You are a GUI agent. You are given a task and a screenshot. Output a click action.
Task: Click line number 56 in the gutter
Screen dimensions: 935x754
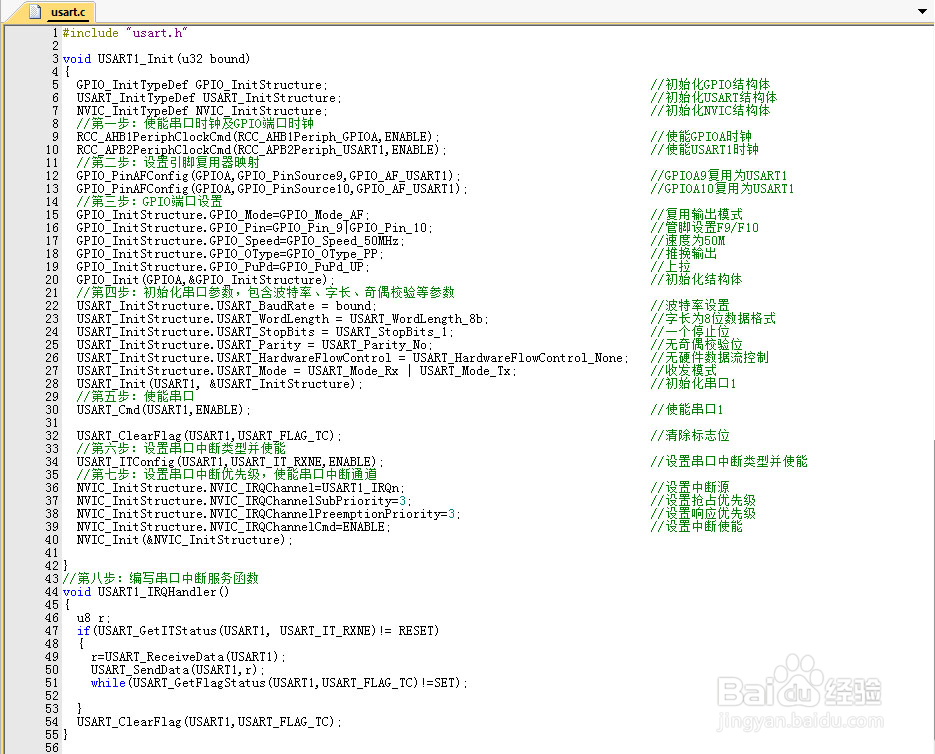[52, 748]
